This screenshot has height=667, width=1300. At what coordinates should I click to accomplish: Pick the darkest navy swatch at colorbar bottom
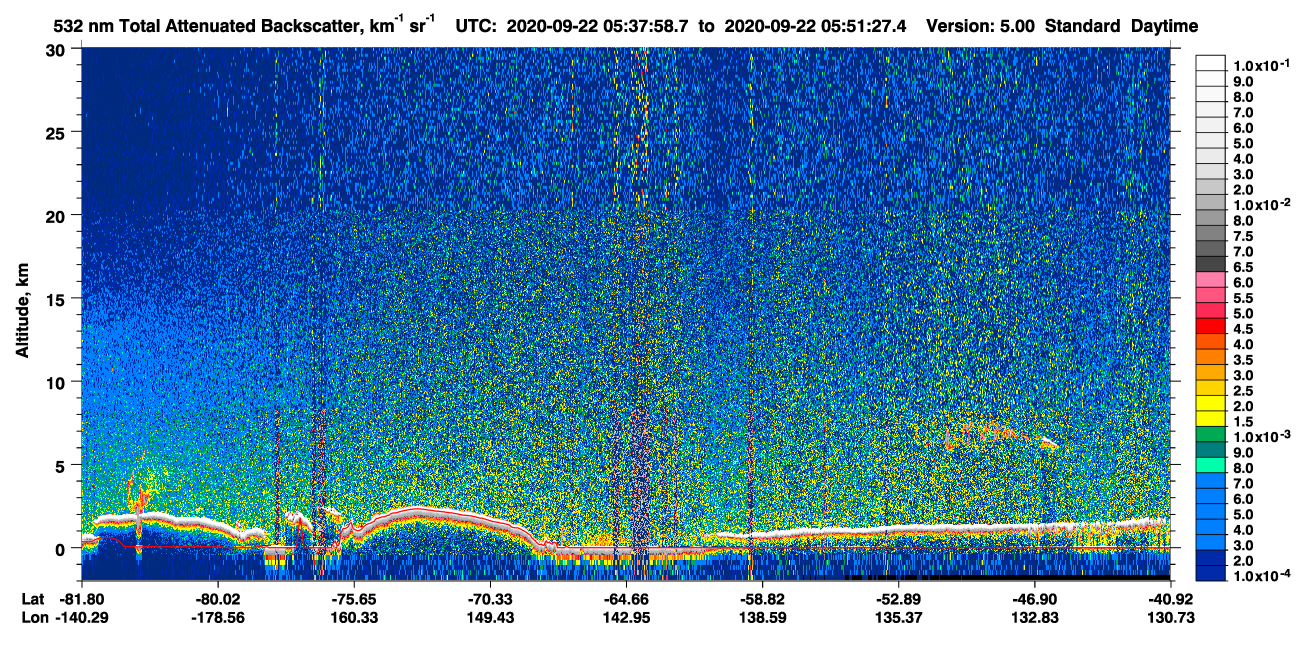click(1210, 573)
